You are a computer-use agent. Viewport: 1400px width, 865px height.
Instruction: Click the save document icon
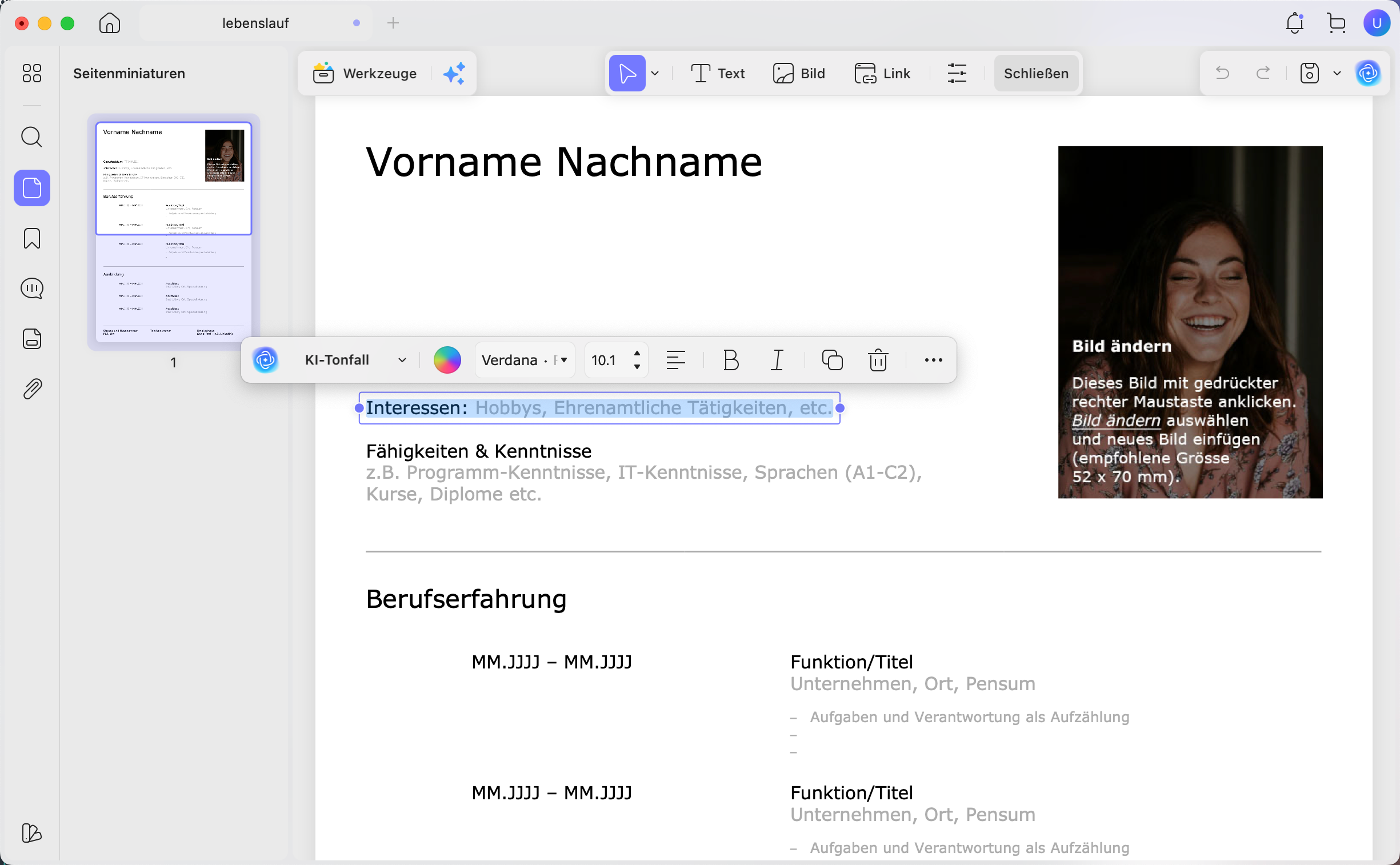[x=1309, y=73]
